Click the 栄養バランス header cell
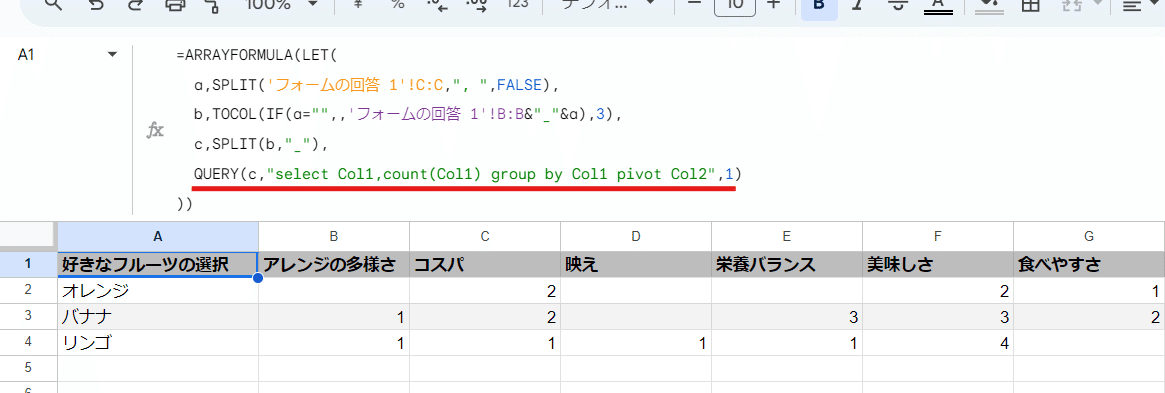 click(786, 264)
